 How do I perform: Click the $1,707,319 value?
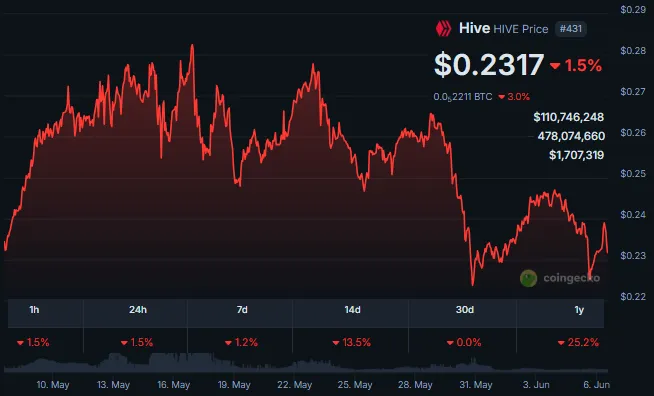point(576,155)
